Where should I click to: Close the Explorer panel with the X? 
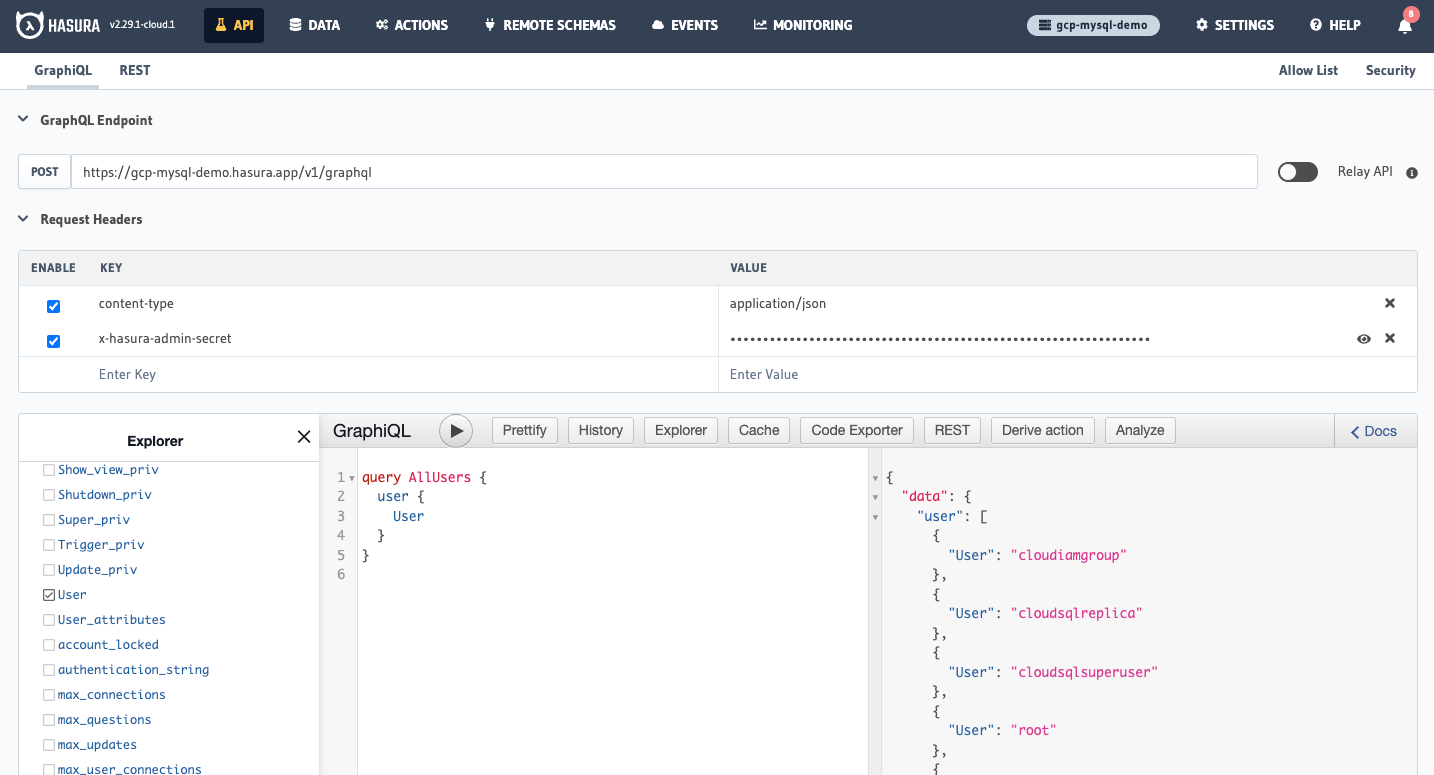pyautogui.click(x=304, y=437)
